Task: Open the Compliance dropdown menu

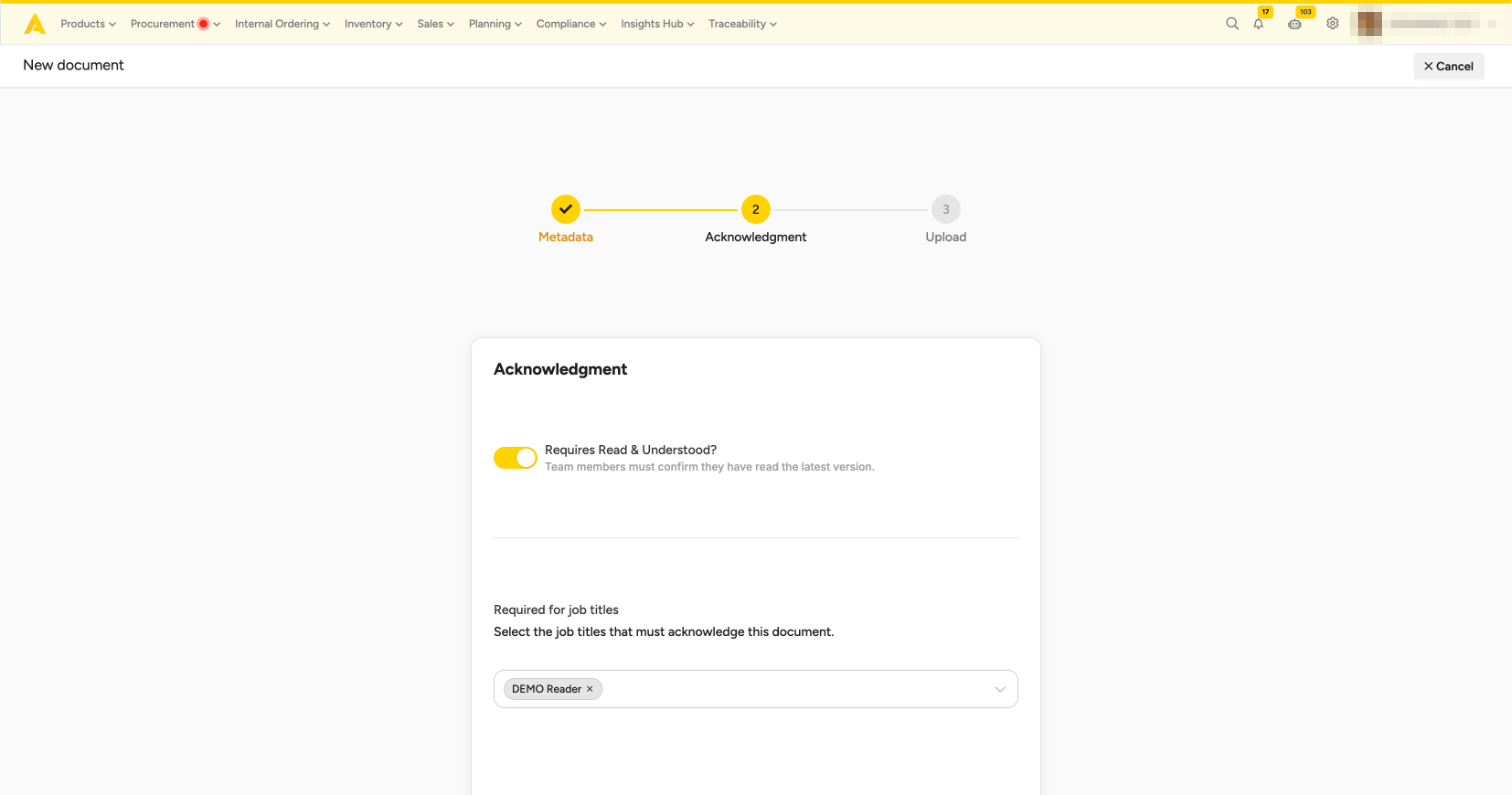Action: click(571, 24)
